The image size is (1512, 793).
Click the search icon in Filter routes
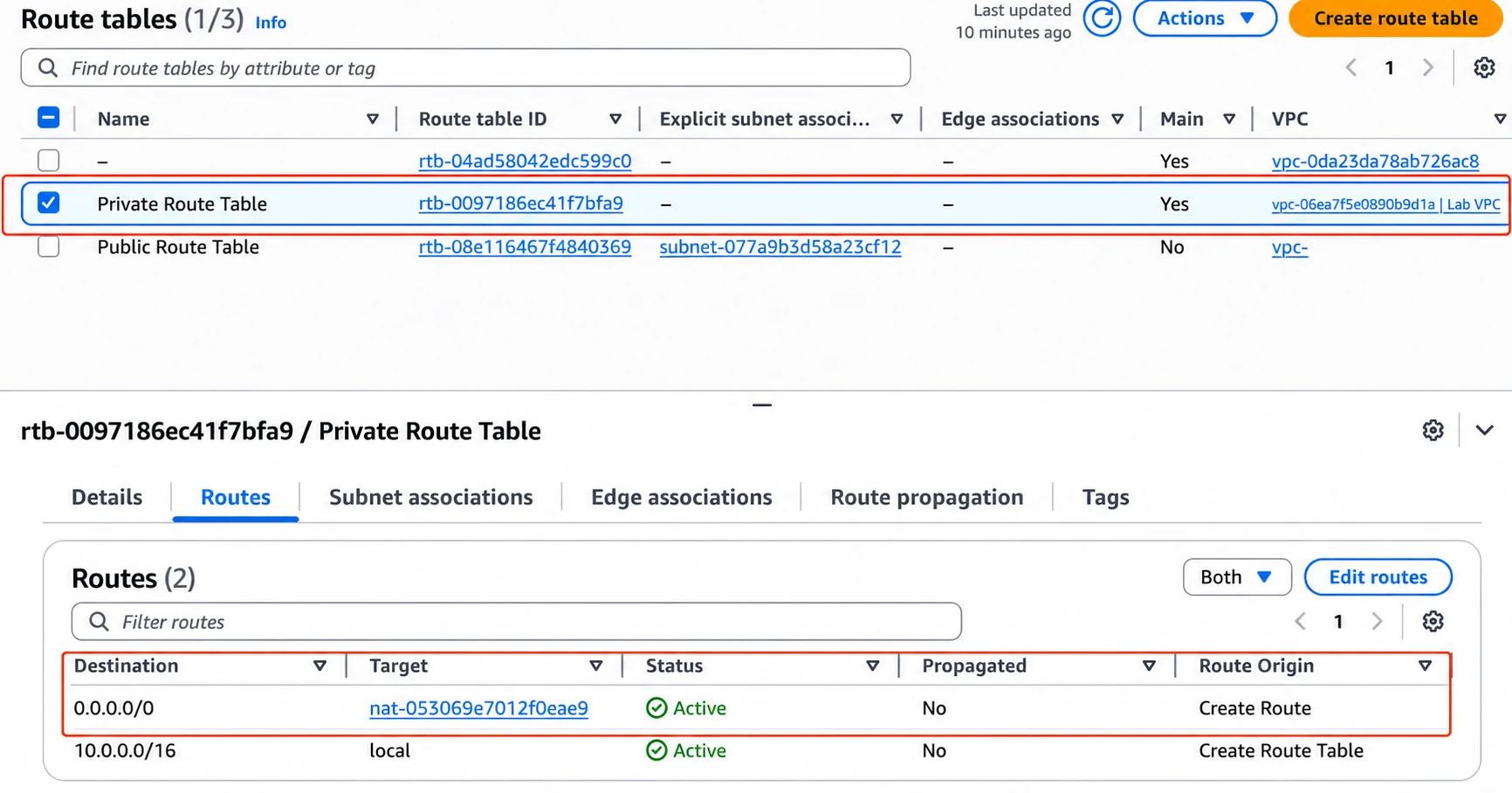pos(100,621)
